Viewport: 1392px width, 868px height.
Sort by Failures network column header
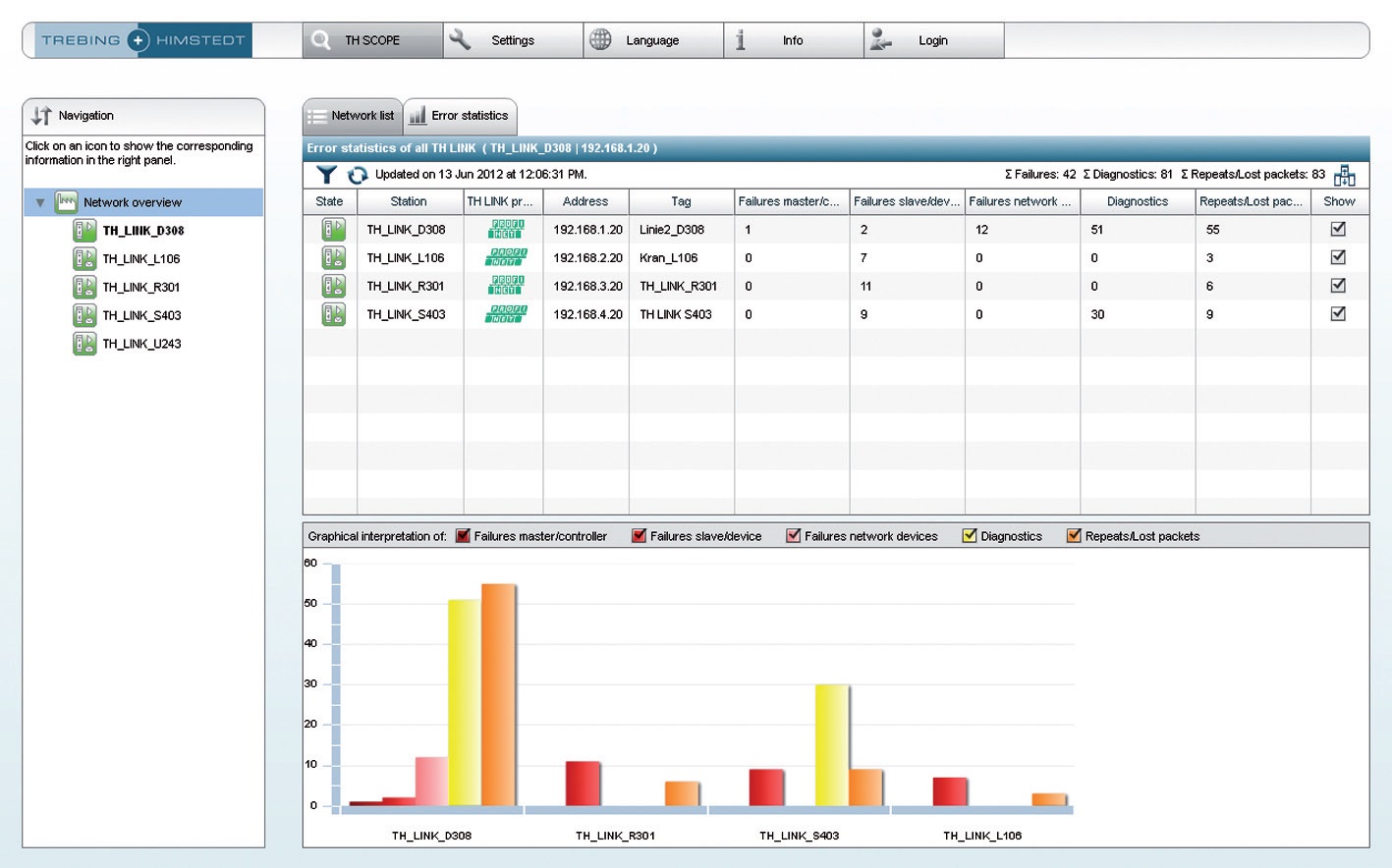[1023, 201]
